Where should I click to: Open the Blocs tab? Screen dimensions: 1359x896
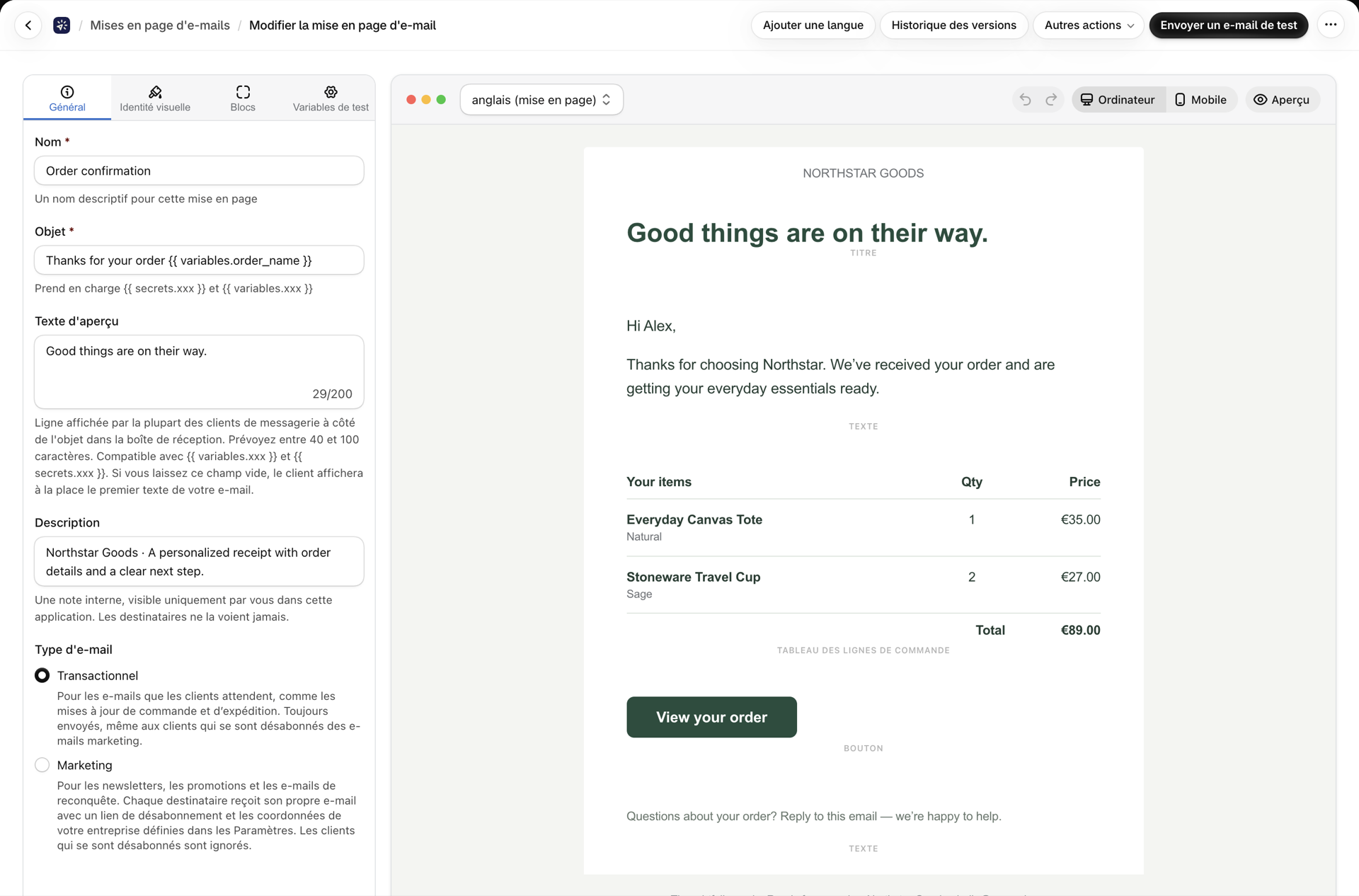click(243, 98)
